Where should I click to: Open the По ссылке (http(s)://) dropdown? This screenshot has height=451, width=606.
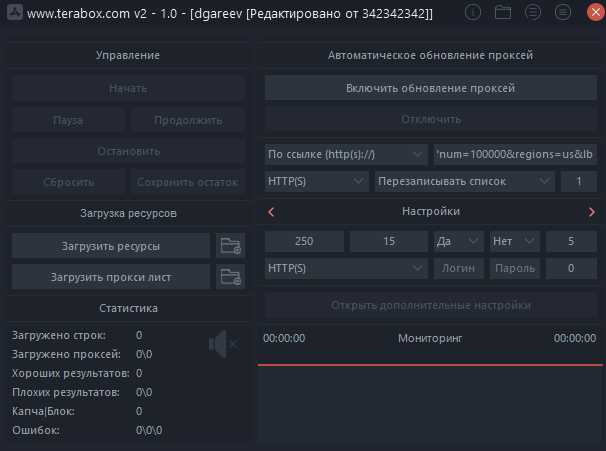346,155
